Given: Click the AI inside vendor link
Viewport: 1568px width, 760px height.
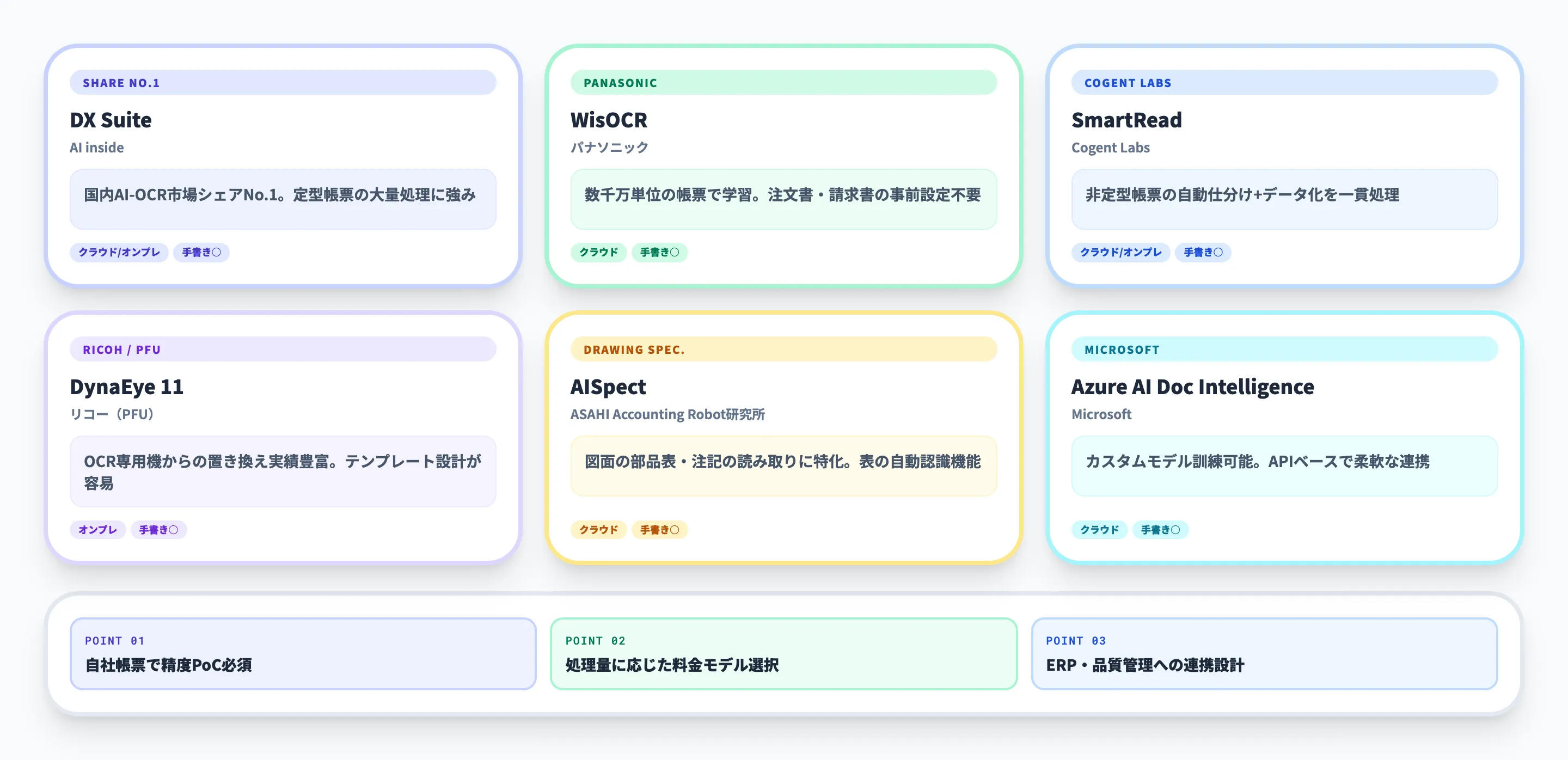Looking at the screenshot, I should (96, 147).
